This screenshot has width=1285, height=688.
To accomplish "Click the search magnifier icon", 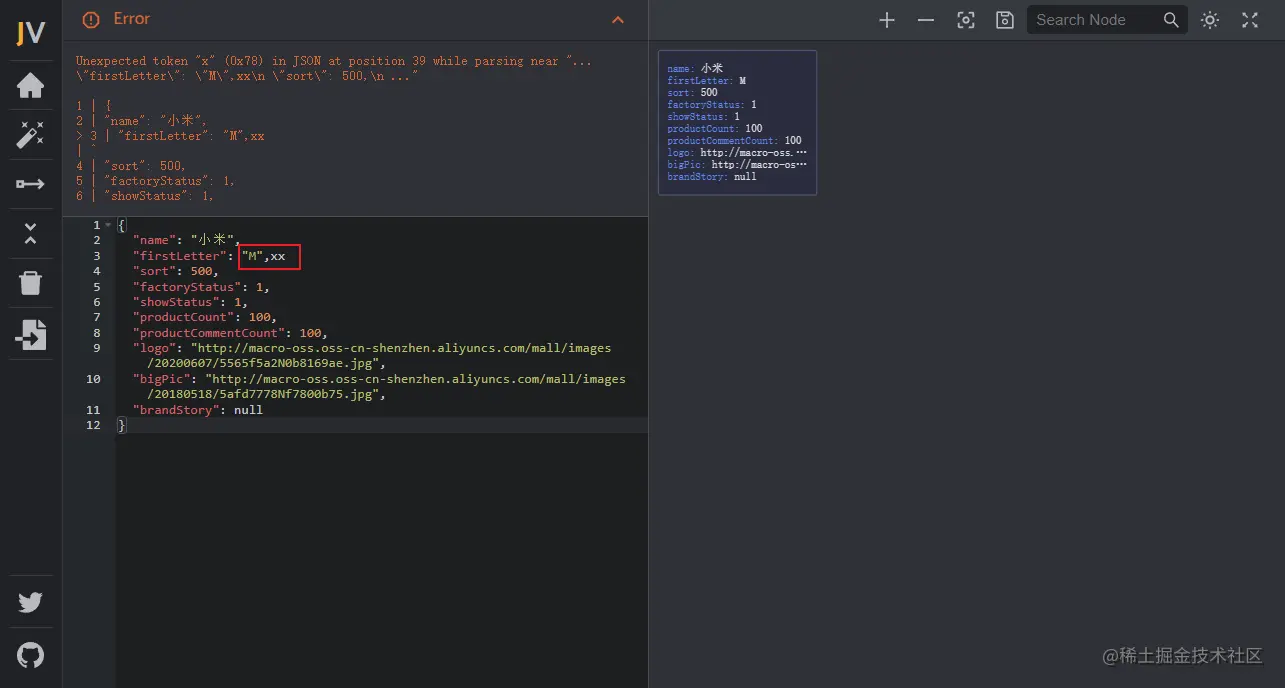I will click(1171, 20).
